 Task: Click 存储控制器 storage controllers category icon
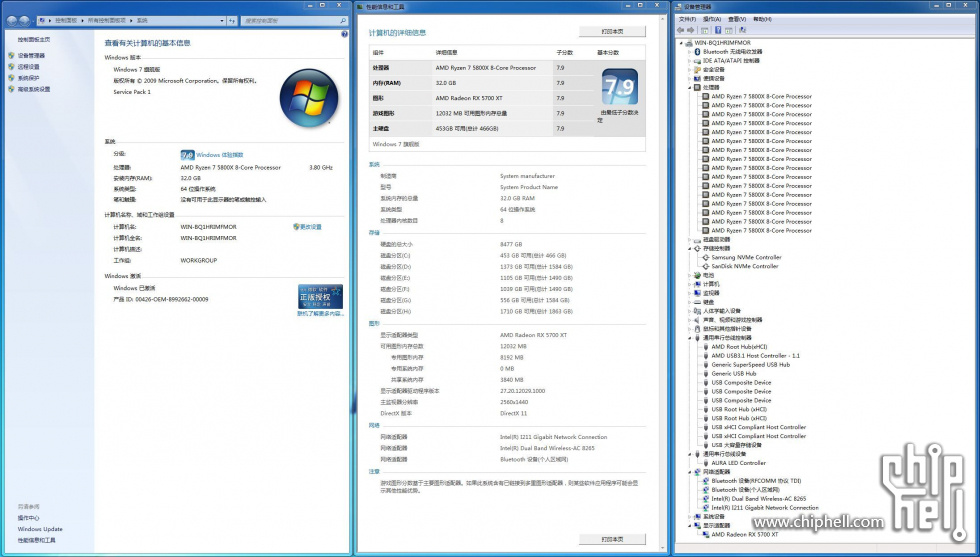tap(697, 248)
